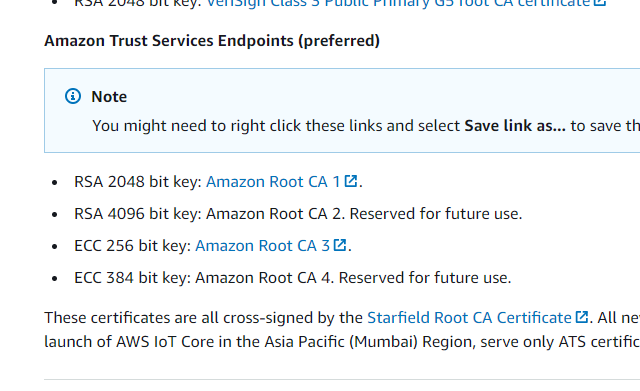Viewport: 640px width, 391px height.
Task: Click the info icon beside Note
Action: tap(73, 96)
